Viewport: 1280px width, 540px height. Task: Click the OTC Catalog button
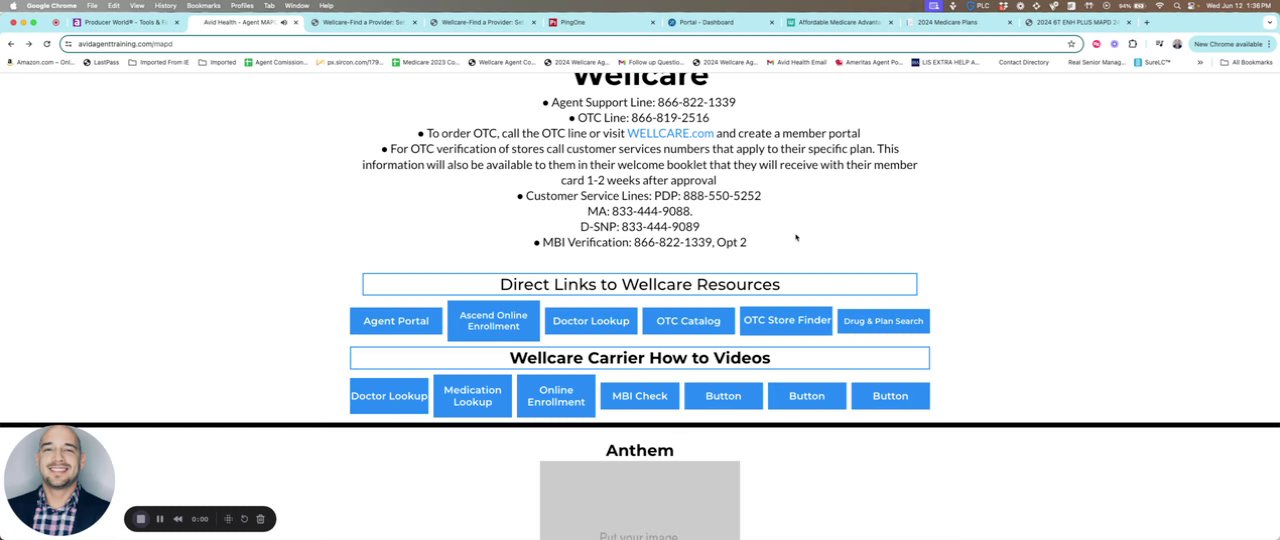tap(688, 321)
